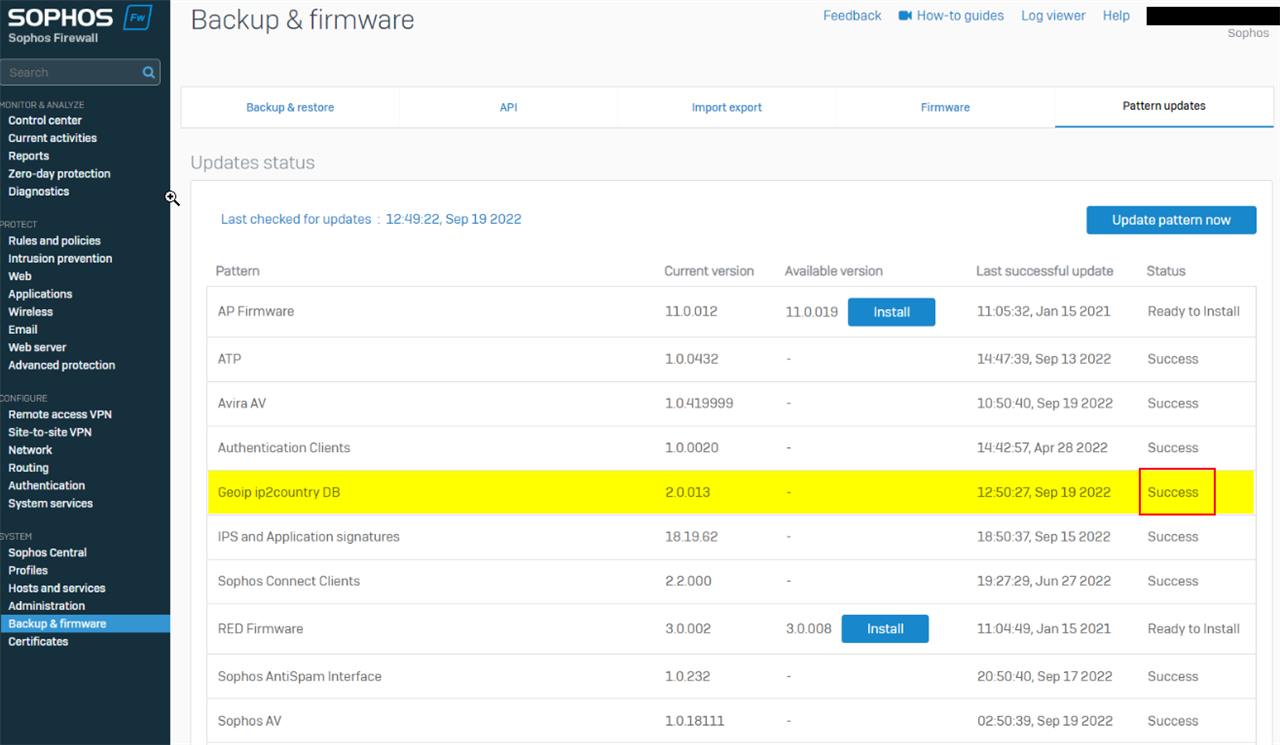Click the Current version column header
This screenshot has width=1280, height=745.
click(x=709, y=271)
